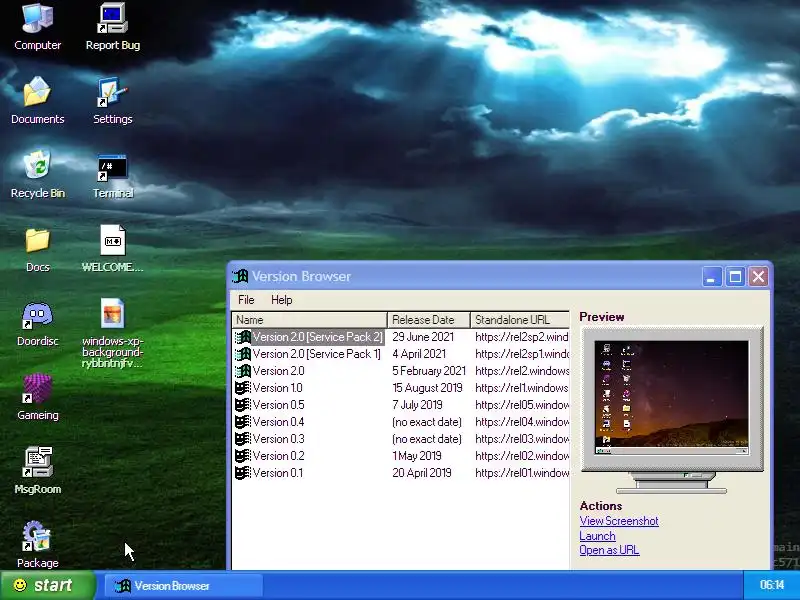Click the Version 2.0 [Service Pack 1] row icon

tap(243, 354)
